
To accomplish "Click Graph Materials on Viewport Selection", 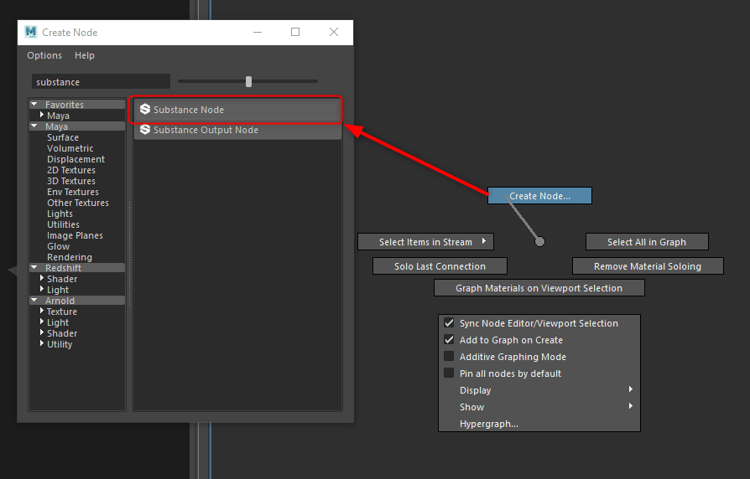I will pyautogui.click(x=539, y=288).
